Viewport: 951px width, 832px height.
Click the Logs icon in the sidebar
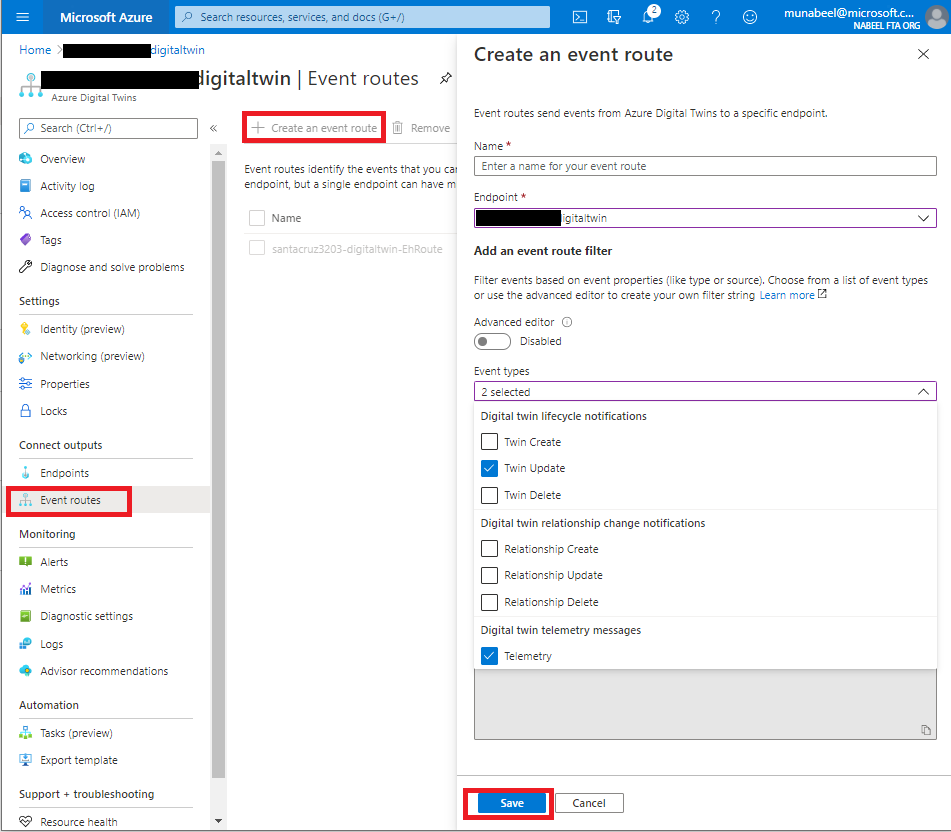[x=25, y=644]
